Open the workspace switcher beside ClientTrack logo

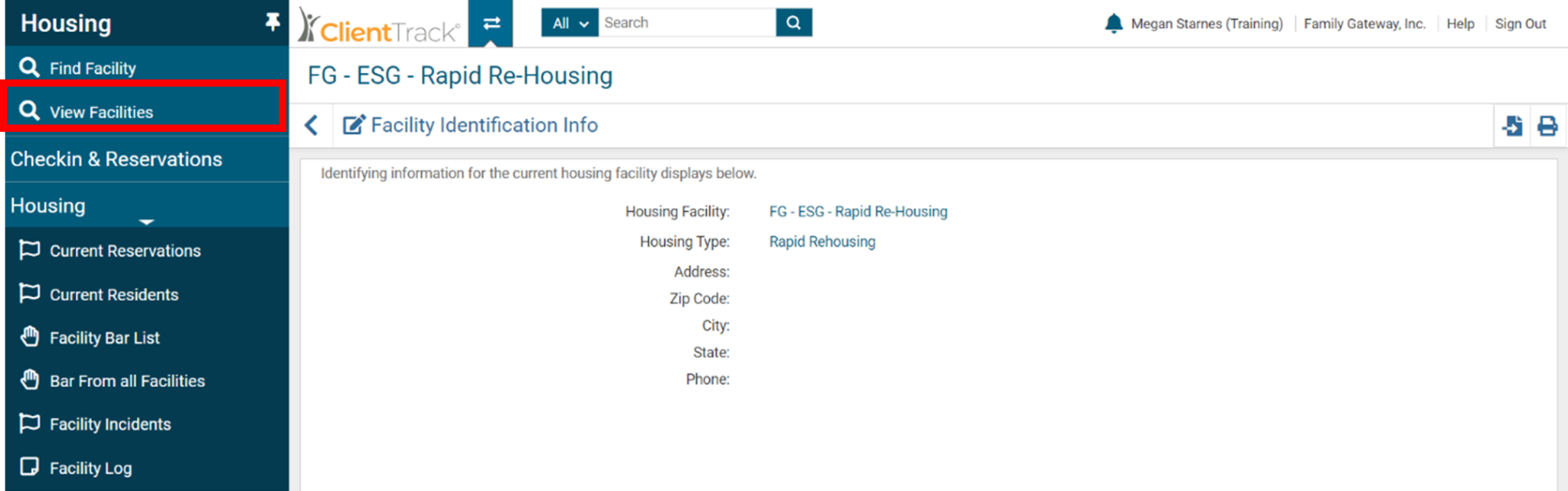point(491,23)
